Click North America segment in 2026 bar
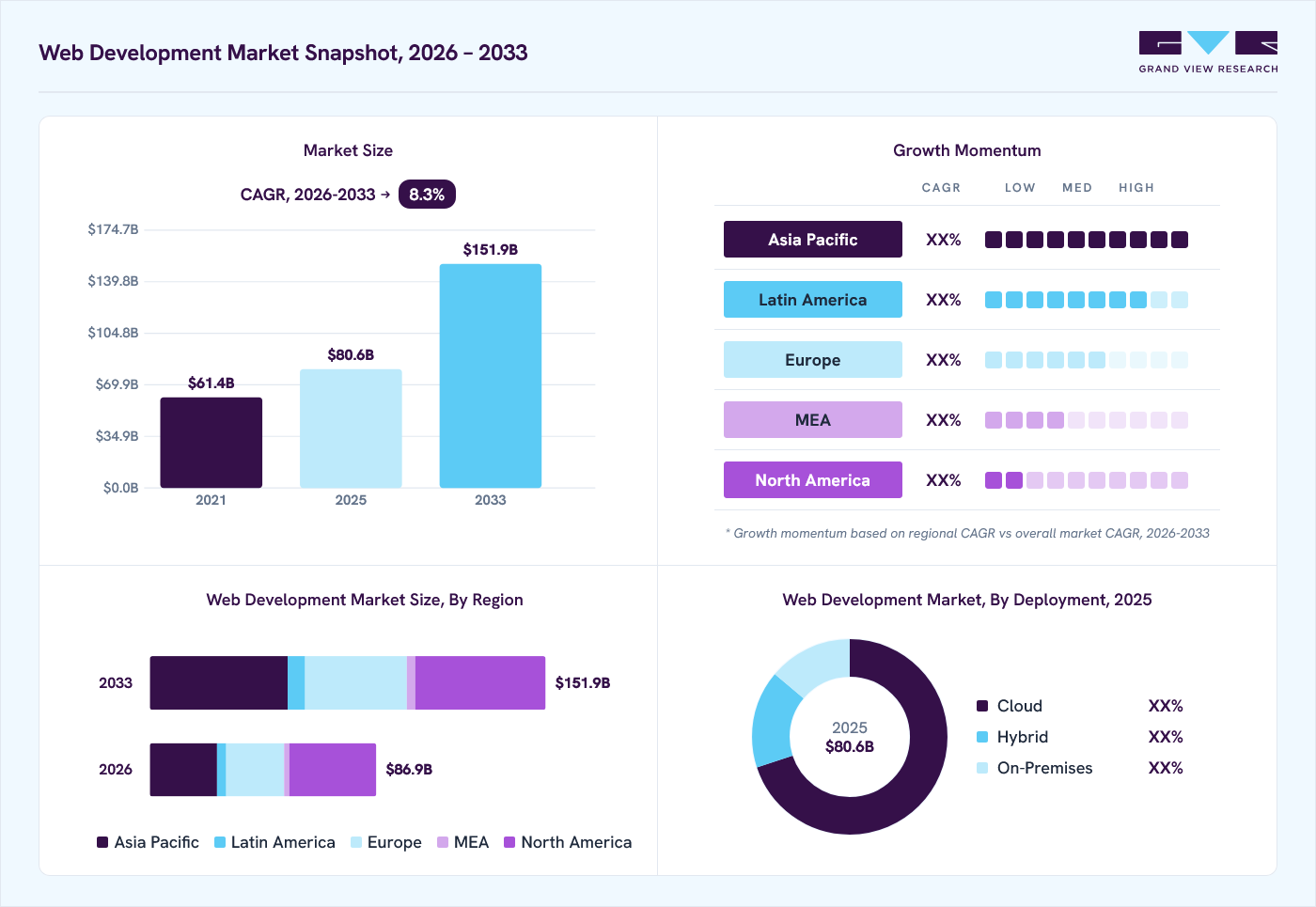This screenshot has width=1316, height=907. pyautogui.click(x=333, y=770)
